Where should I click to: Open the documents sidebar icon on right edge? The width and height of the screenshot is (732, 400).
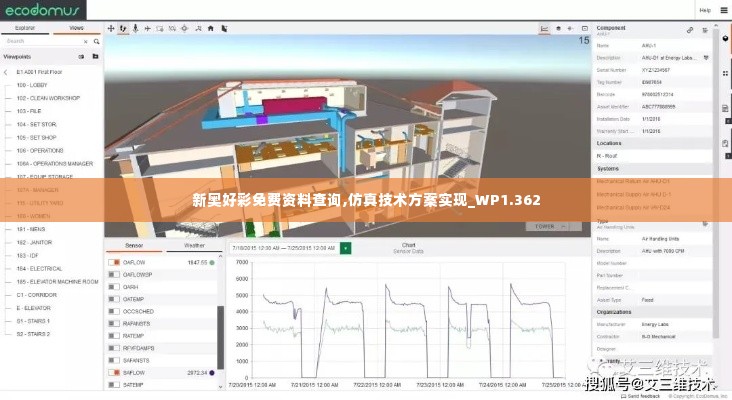725,108
